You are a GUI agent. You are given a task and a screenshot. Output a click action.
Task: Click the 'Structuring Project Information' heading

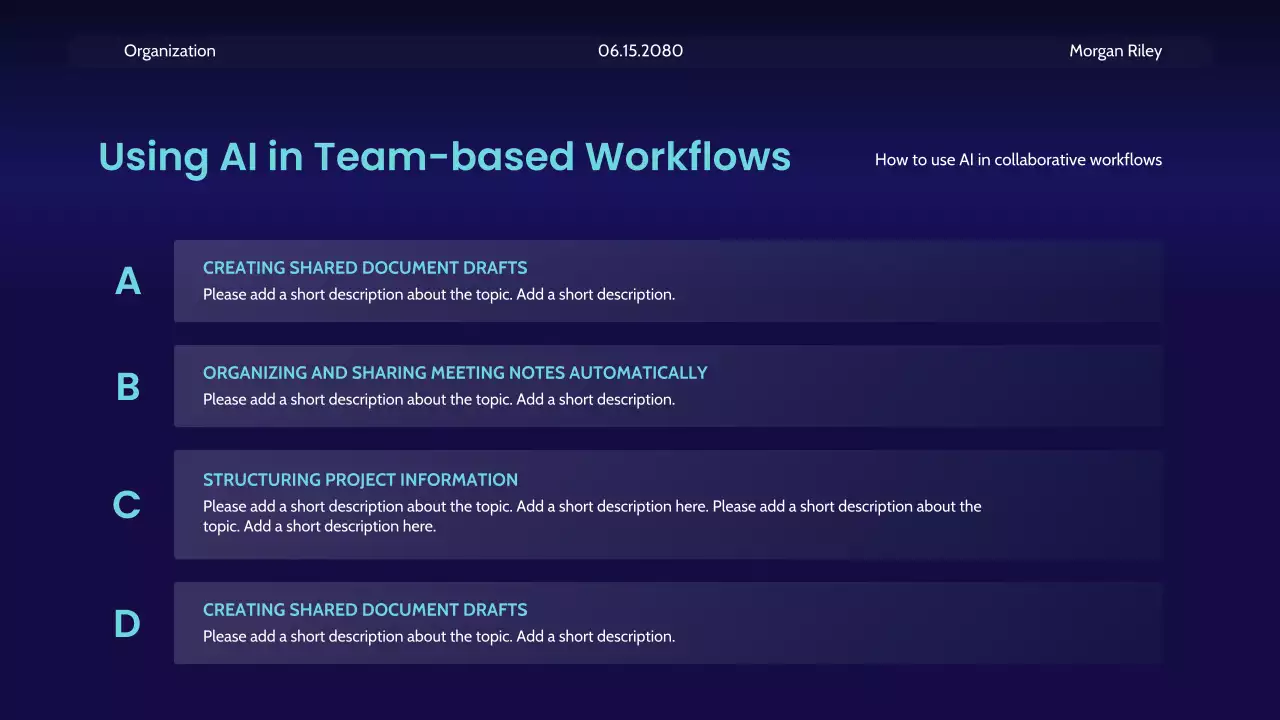click(360, 480)
